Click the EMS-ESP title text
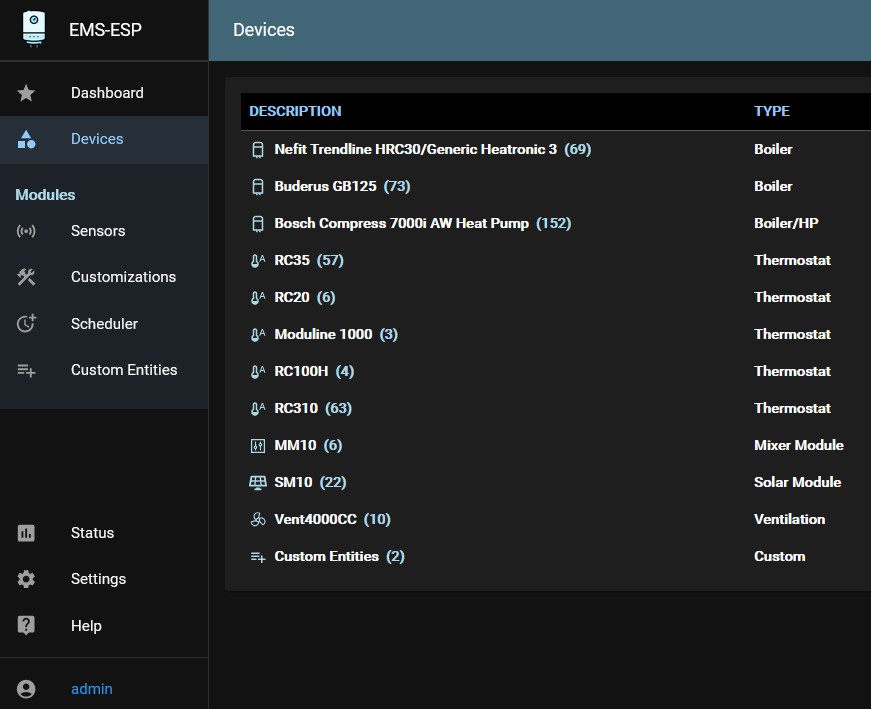This screenshot has height=709, width=871. coord(105,29)
